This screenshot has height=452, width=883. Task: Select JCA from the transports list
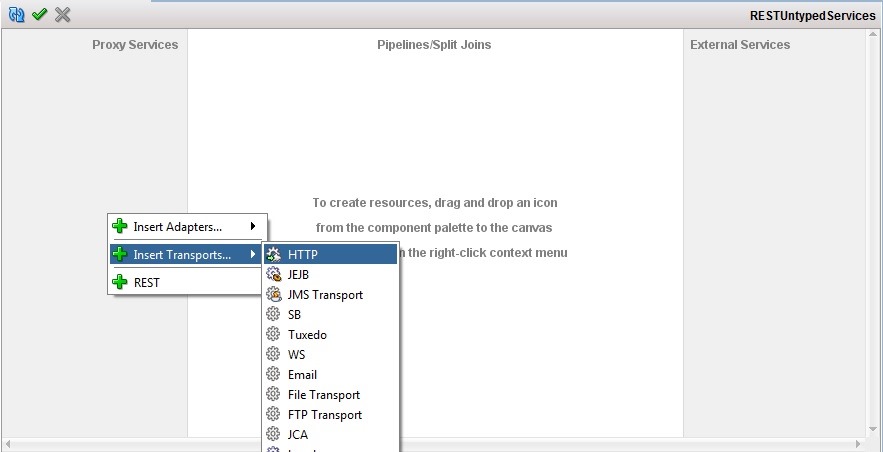[x=297, y=435]
